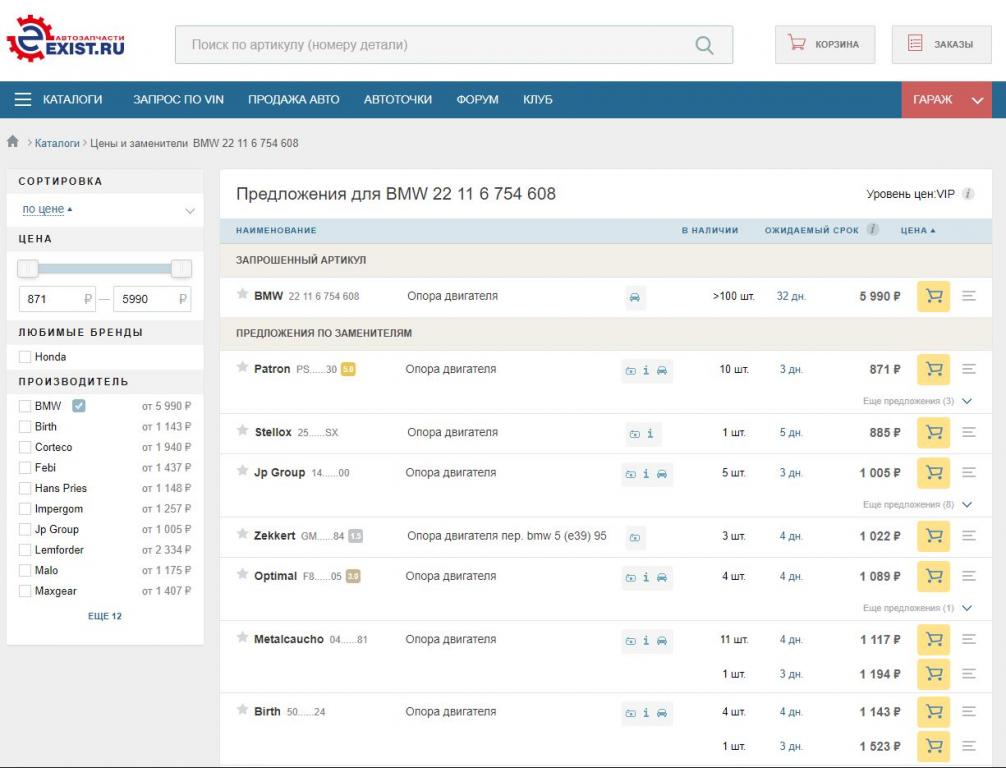Star the BMW item as favorite
1006x768 pixels.
click(x=243, y=294)
